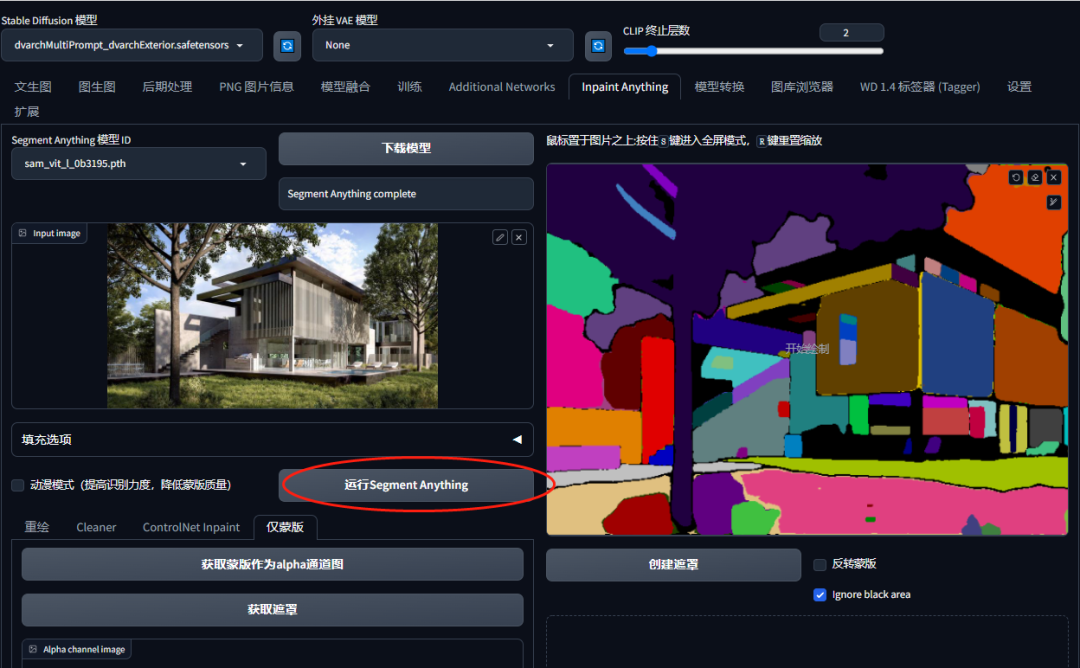Open 后期处理 tab
The height and width of the screenshot is (668, 1080).
167,87
